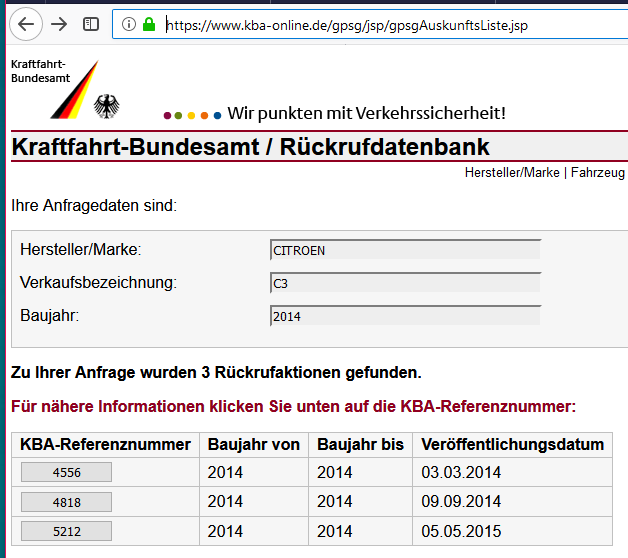The image size is (628, 558).
Task: Click the Baujahr von column header
Action: click(x=254, y=445)
